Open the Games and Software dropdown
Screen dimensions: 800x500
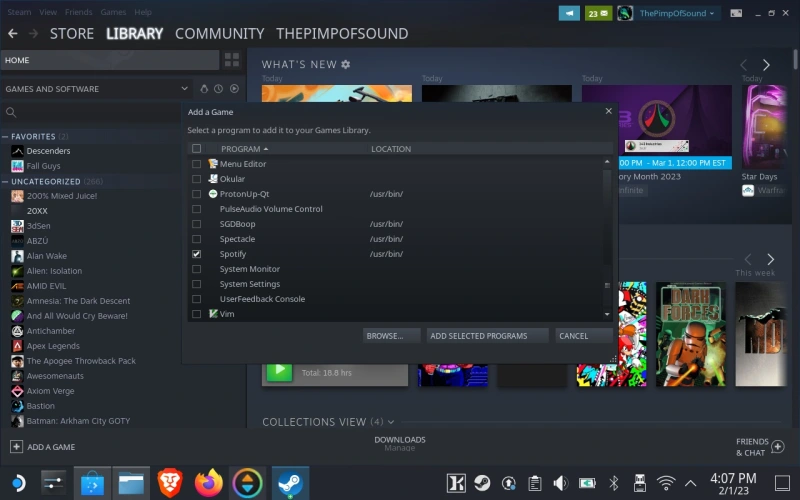coord(184,89)
